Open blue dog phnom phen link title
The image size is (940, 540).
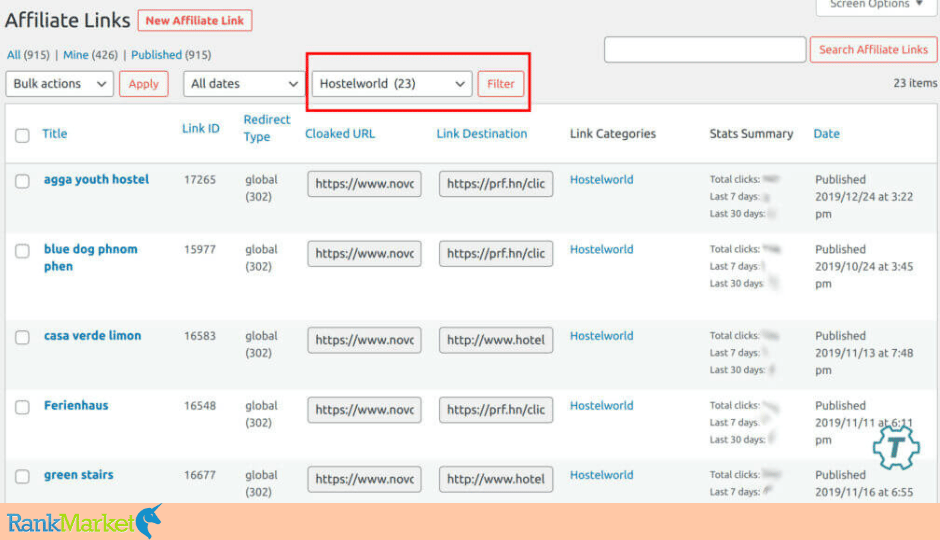tap(91, 258)
